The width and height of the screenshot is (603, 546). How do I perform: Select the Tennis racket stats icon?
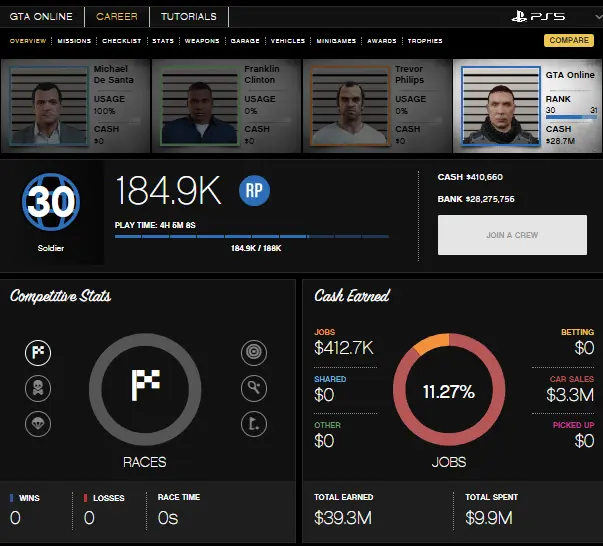tap(253, 388)
